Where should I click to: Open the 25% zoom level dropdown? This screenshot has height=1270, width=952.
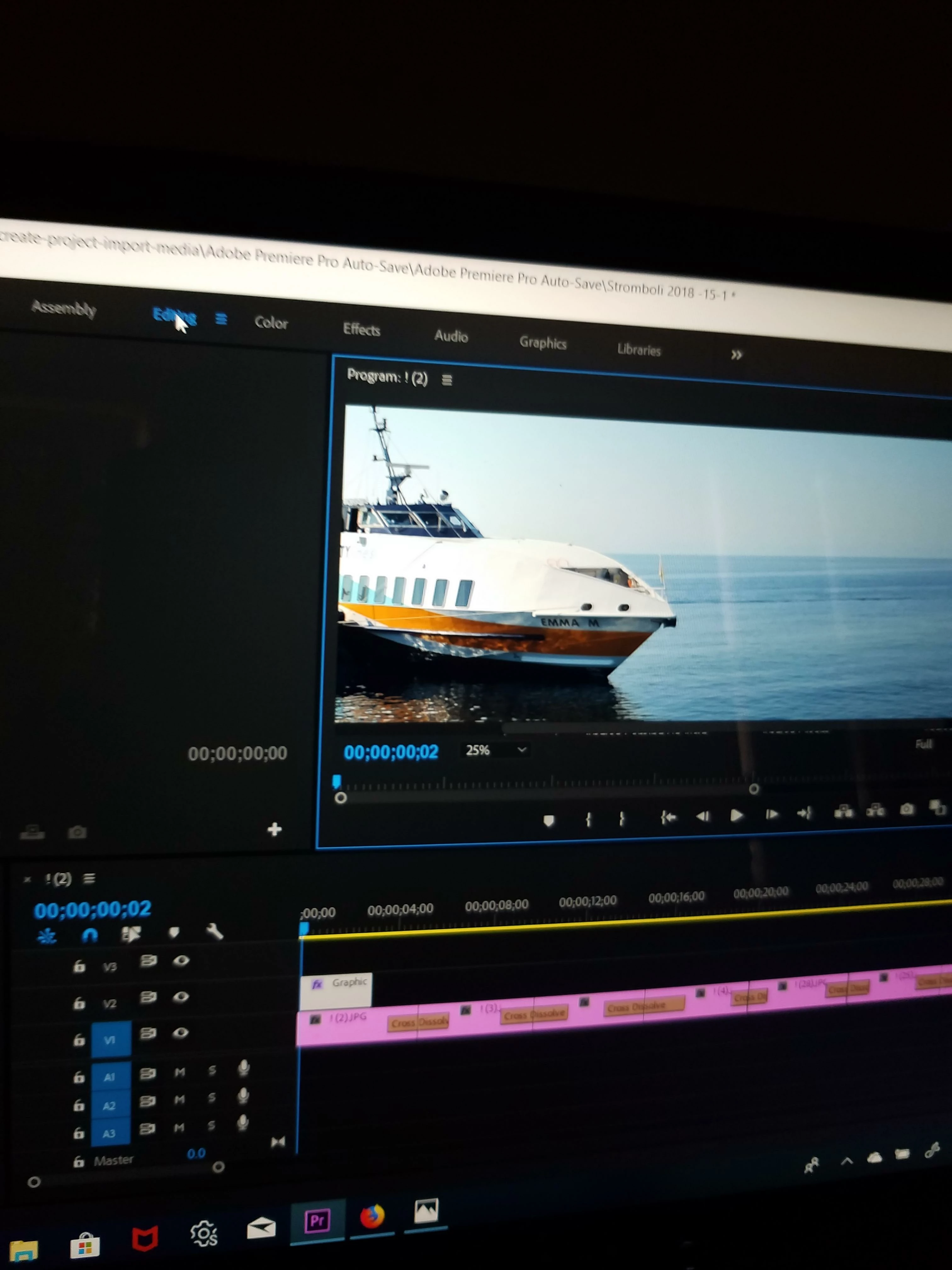495,750
